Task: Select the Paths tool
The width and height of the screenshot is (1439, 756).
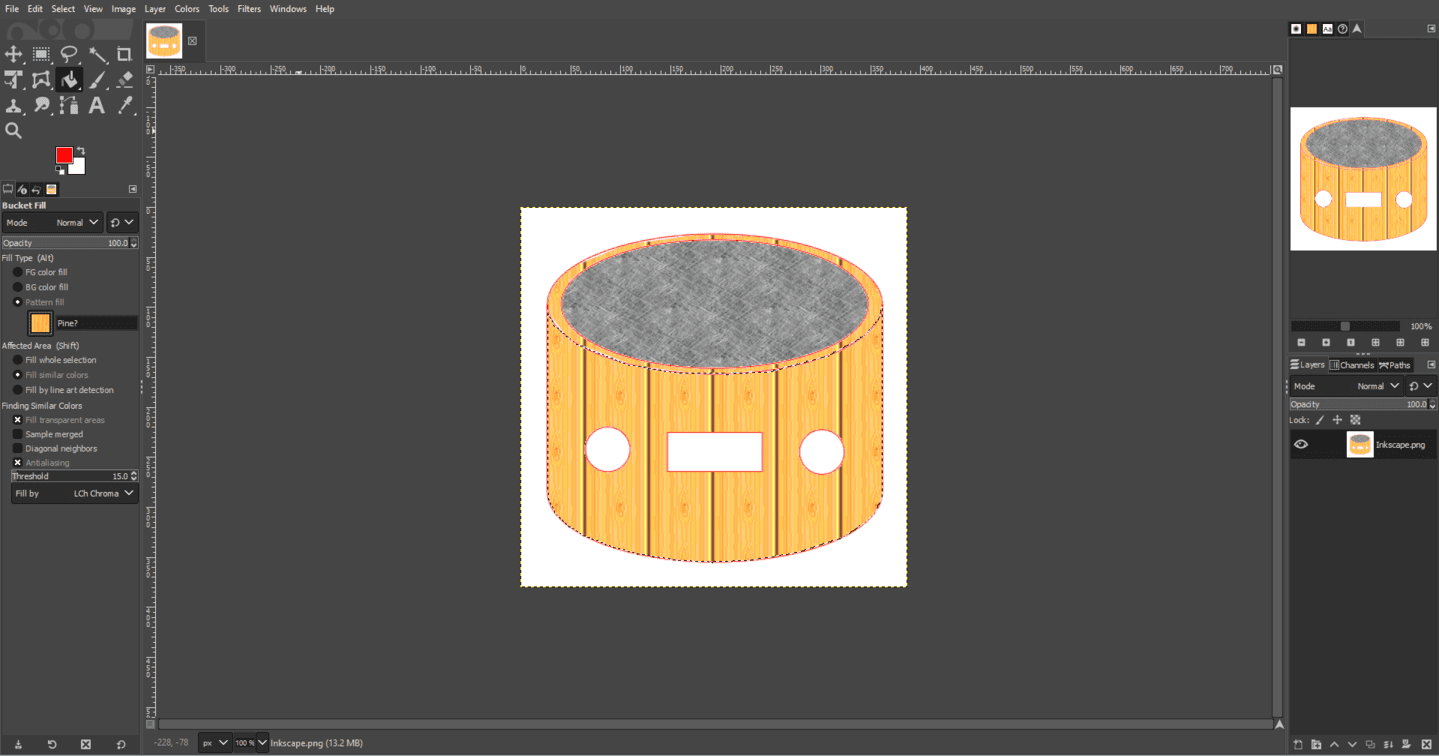Action: [69, 105]
